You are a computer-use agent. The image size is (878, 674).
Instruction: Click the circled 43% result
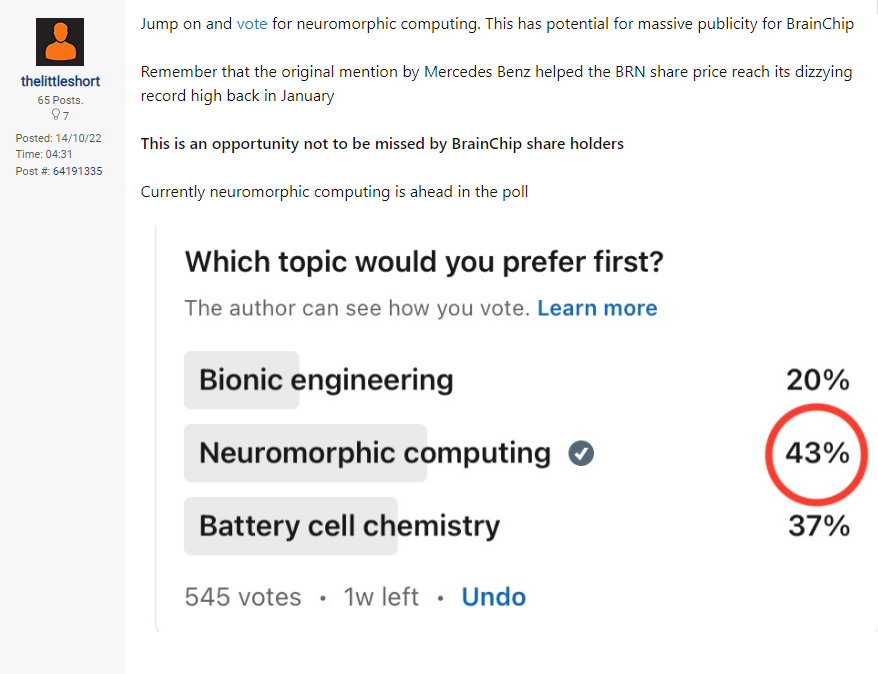tap(817, 453)
